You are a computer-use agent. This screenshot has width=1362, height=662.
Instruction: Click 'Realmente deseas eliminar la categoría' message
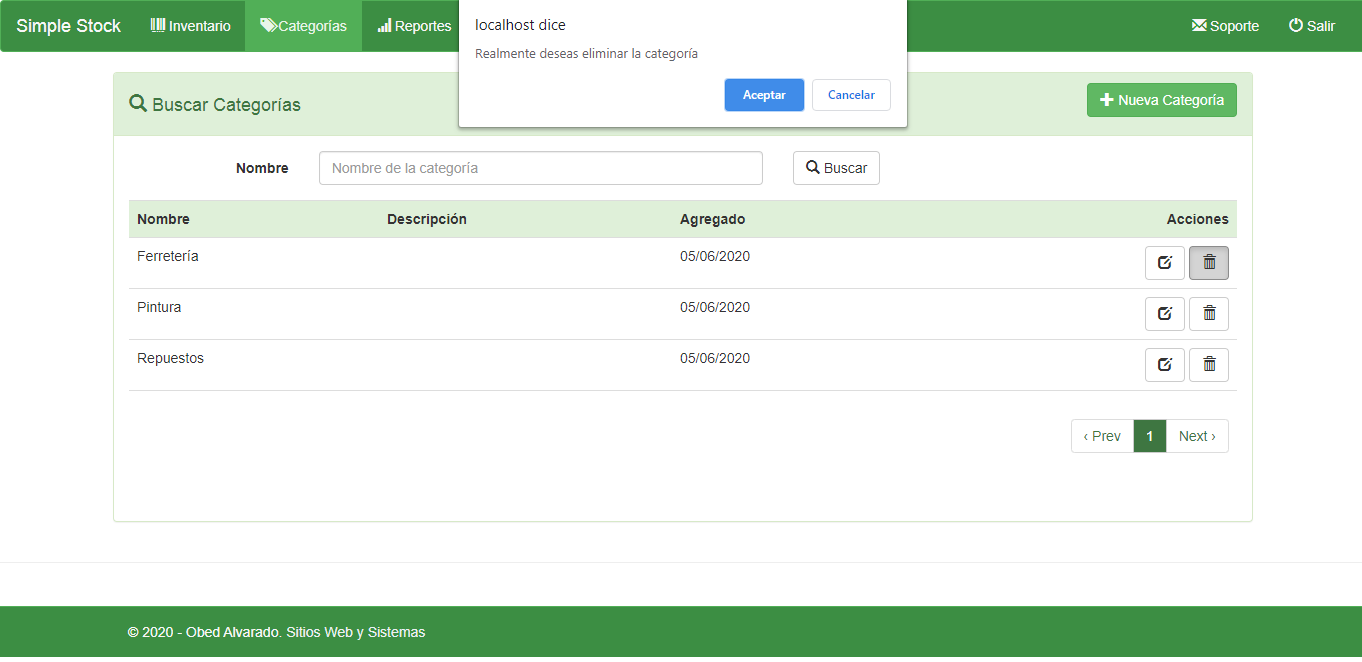point(586,54)
